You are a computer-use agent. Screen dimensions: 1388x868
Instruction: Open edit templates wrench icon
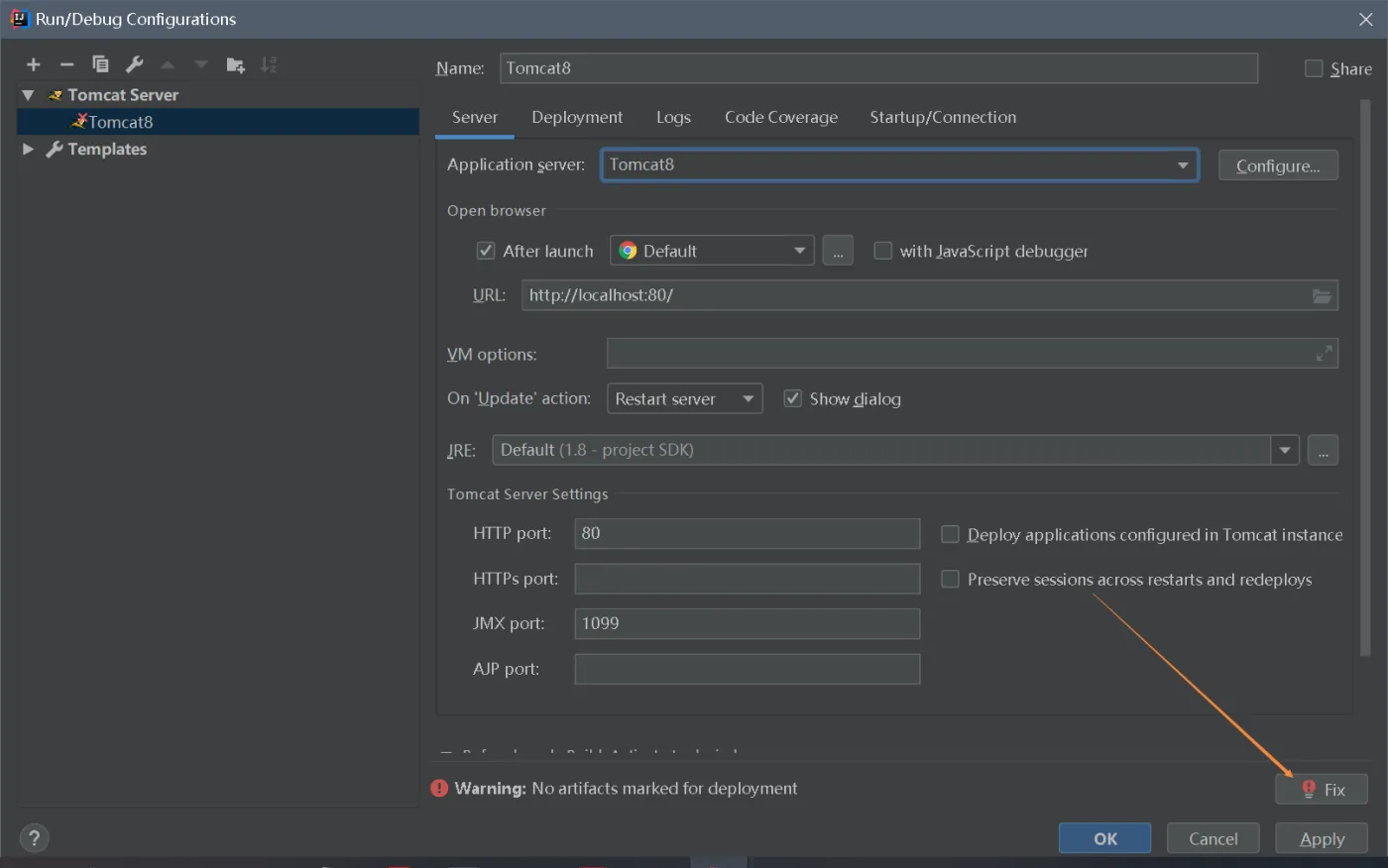pyautogui.click(x=134, y=64)
